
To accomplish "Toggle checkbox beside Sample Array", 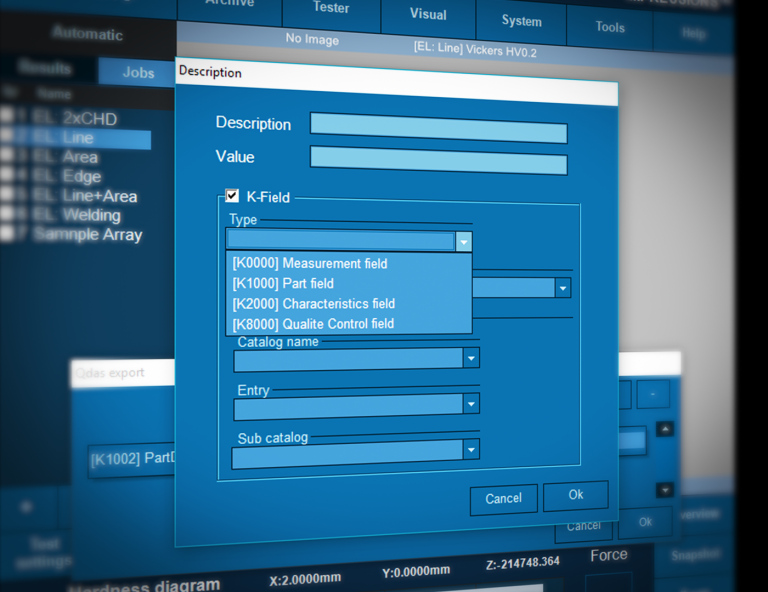I will pyautogui.click(x=7, y=234).
